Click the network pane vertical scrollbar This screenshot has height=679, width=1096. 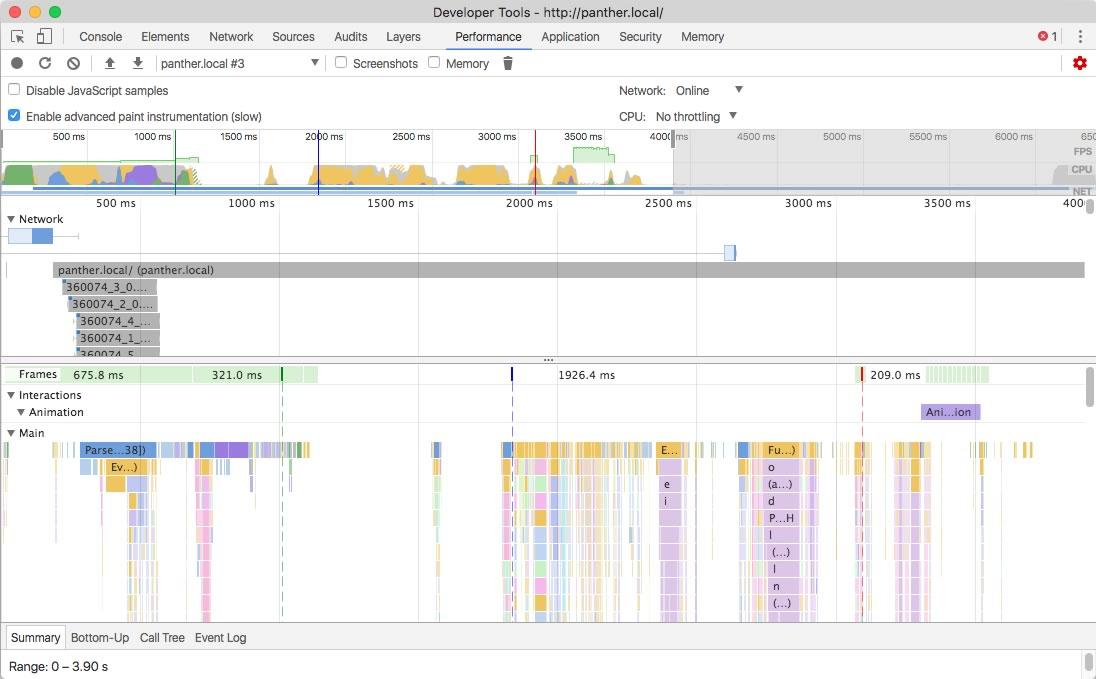[x=1089, y=206]
